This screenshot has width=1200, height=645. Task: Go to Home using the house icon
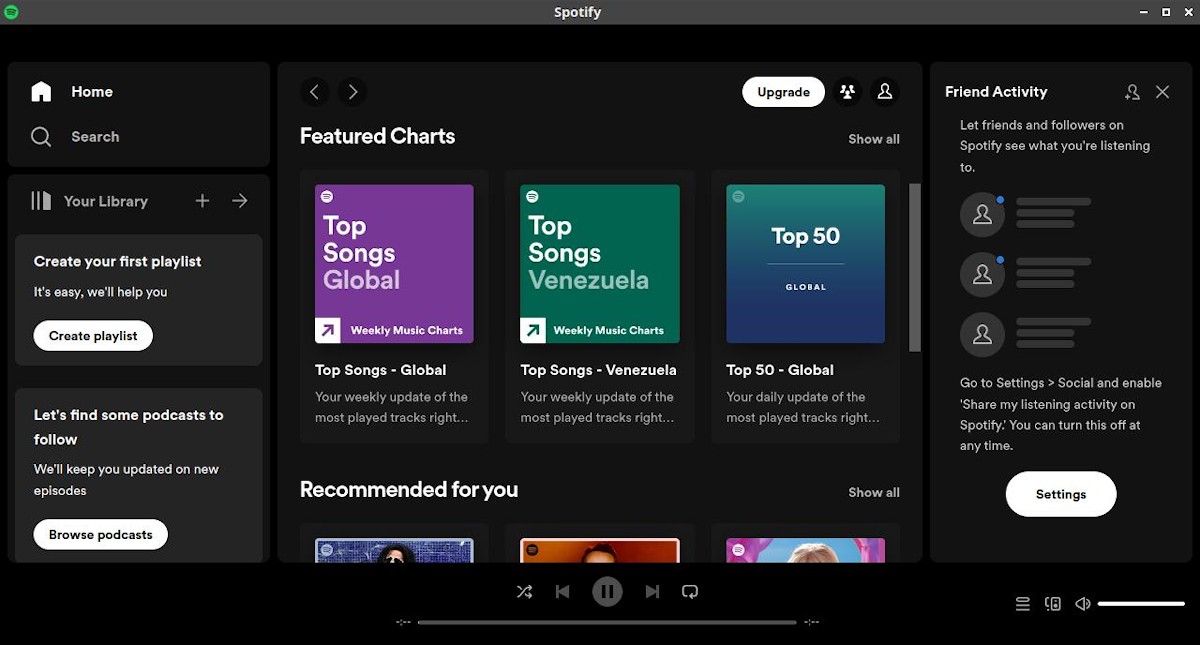(x=40, y=91)
